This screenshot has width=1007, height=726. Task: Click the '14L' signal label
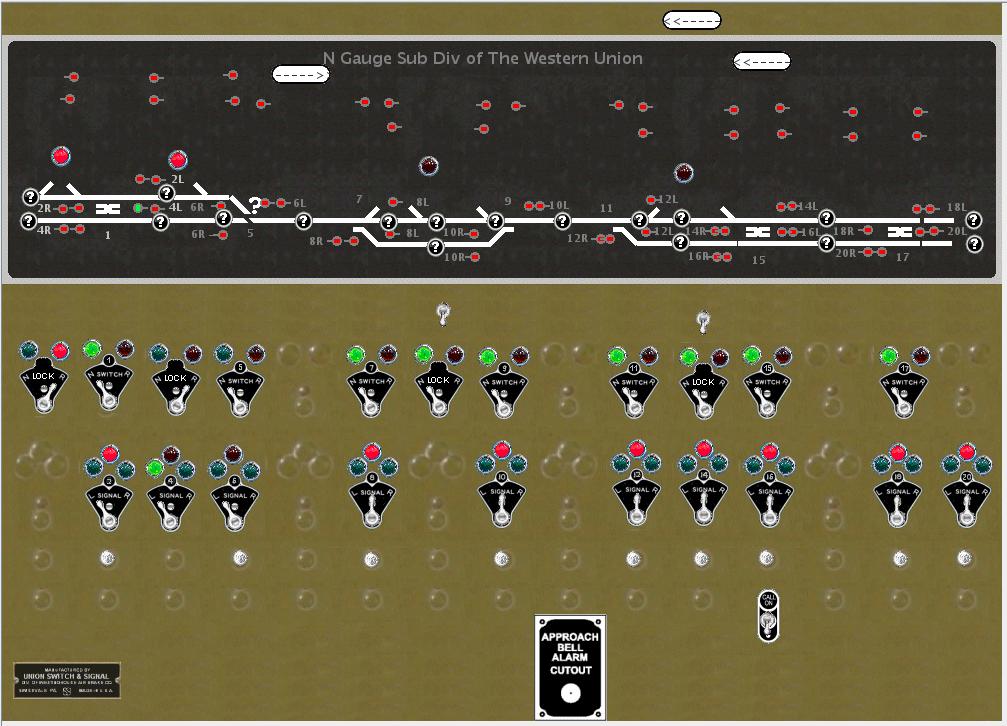point(808,206)
